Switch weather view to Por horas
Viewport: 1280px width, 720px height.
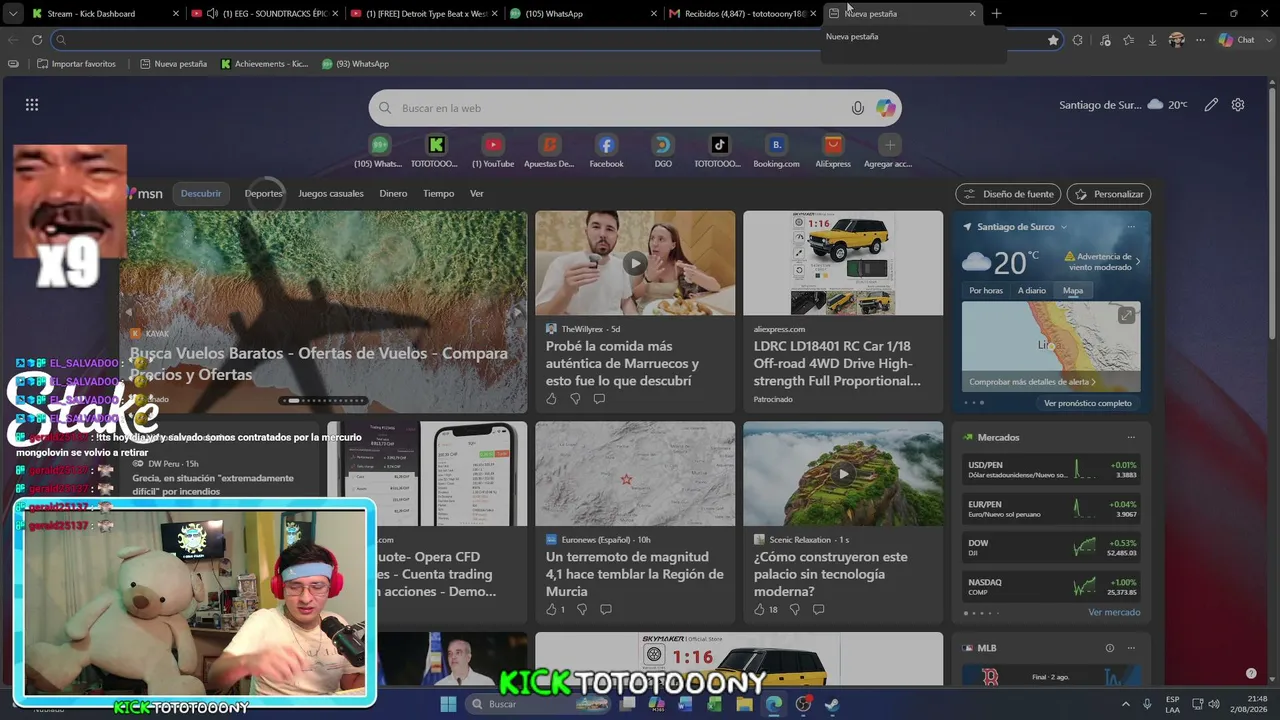pos(986,291)
